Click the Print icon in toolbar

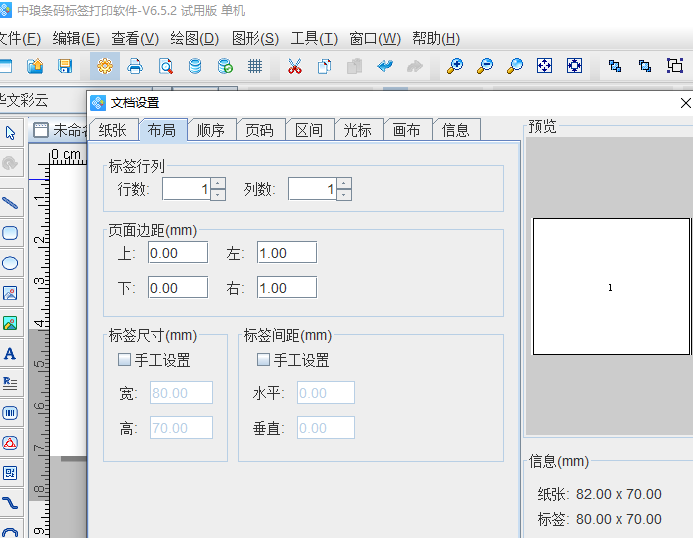click(x=135, y=66)
